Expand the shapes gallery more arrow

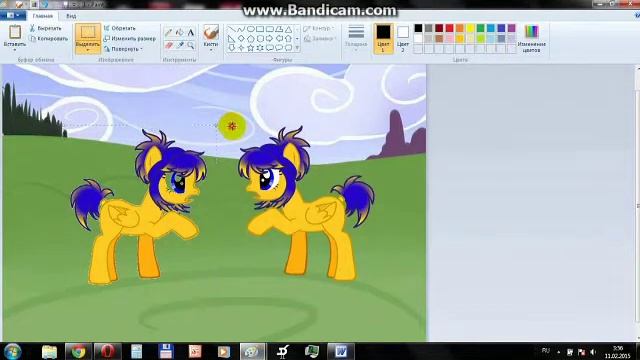(x=297, y=48)
